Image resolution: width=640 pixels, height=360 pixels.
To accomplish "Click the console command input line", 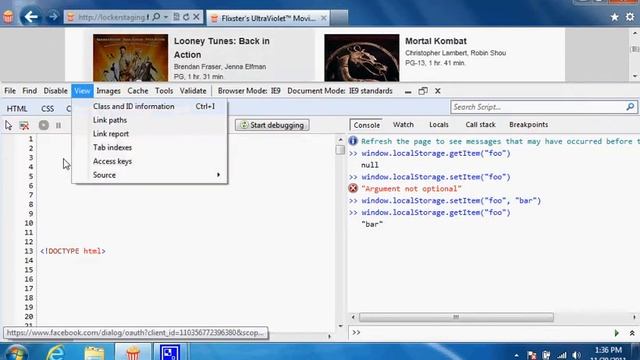I will [x=486, y=333].
